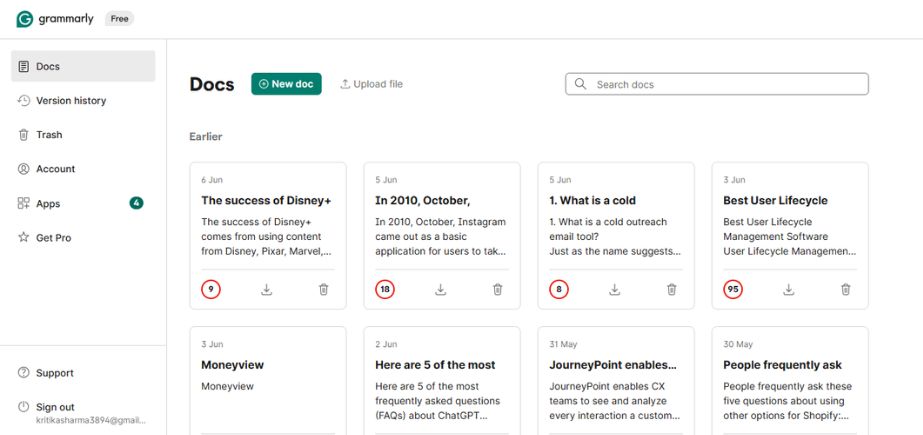Image resolution: width=923 pixels, height=435 pixels.
Task: View score 95 on User Lifecycle doc
Action: click(x=733, y=290)
